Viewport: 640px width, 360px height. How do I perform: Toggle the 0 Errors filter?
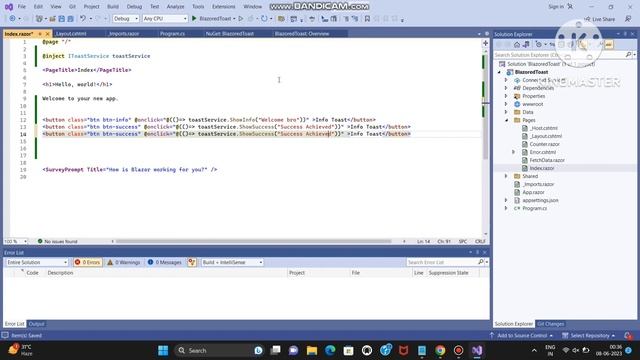(x=87, y=262)
